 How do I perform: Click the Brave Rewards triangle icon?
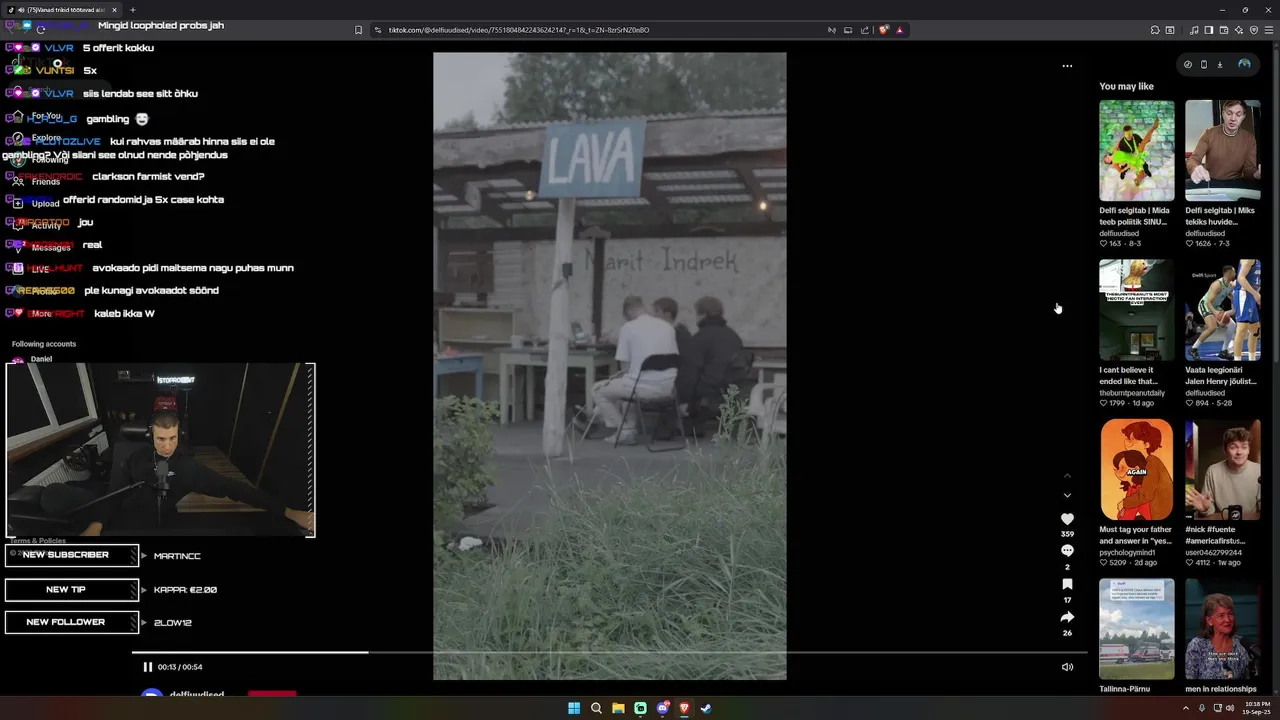899,30
